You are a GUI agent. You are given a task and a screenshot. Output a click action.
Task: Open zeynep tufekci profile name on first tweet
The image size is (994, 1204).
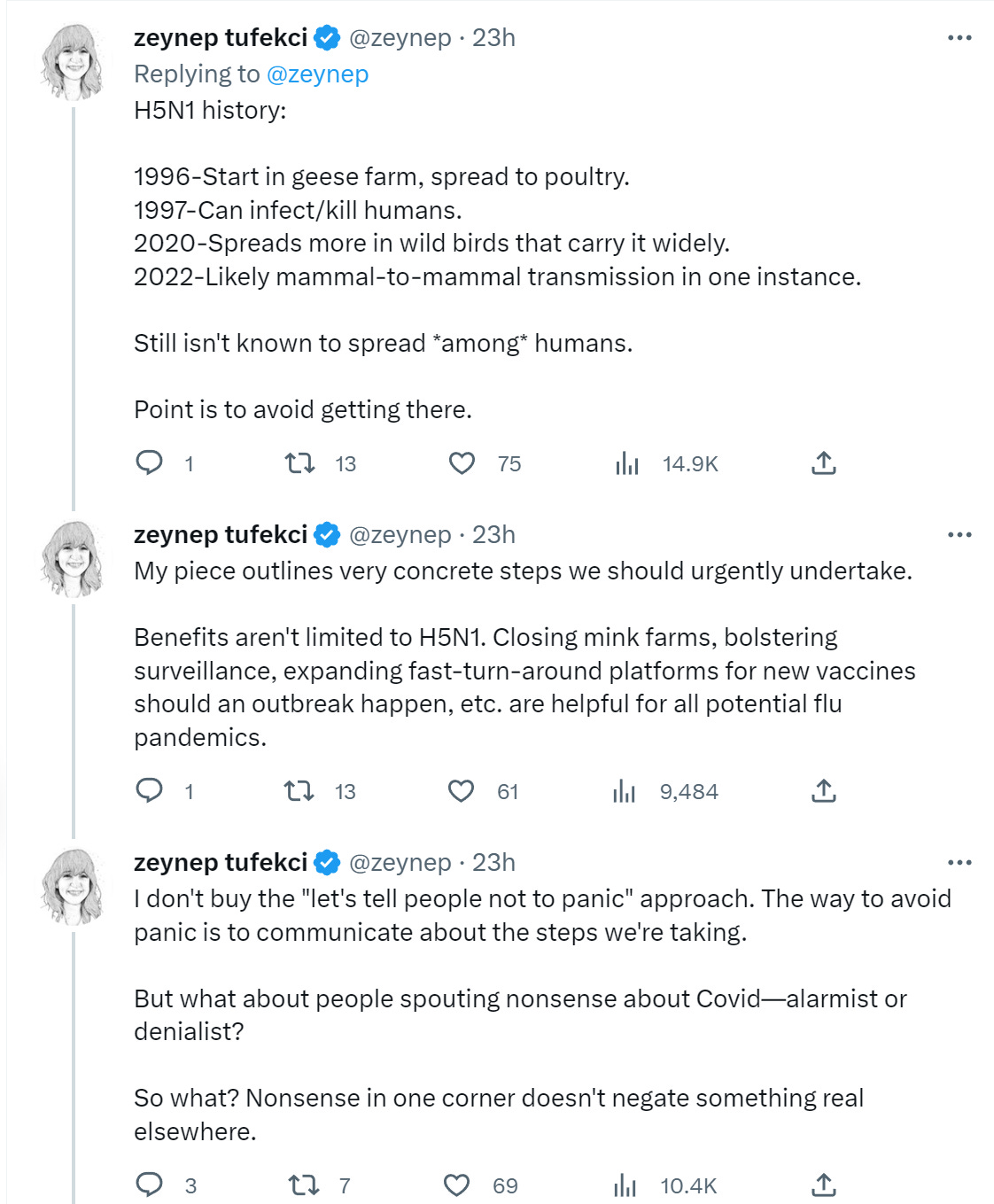point(221,38)
